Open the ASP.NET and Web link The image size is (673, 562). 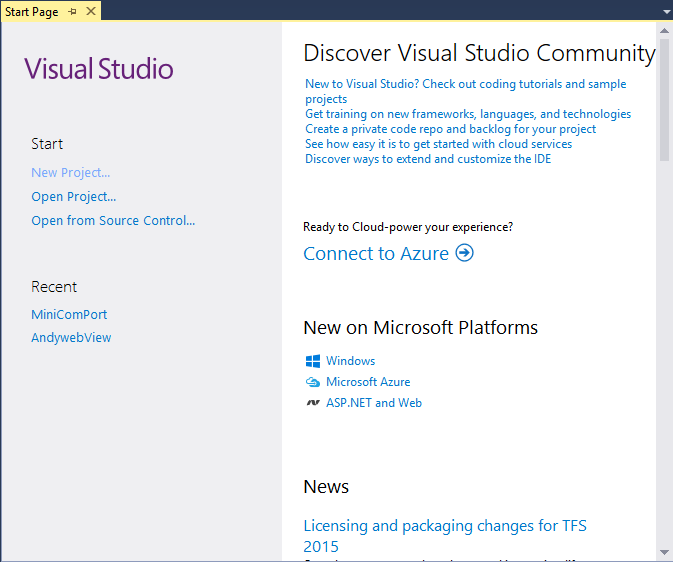pyautogui.click(x=374, y=403)
